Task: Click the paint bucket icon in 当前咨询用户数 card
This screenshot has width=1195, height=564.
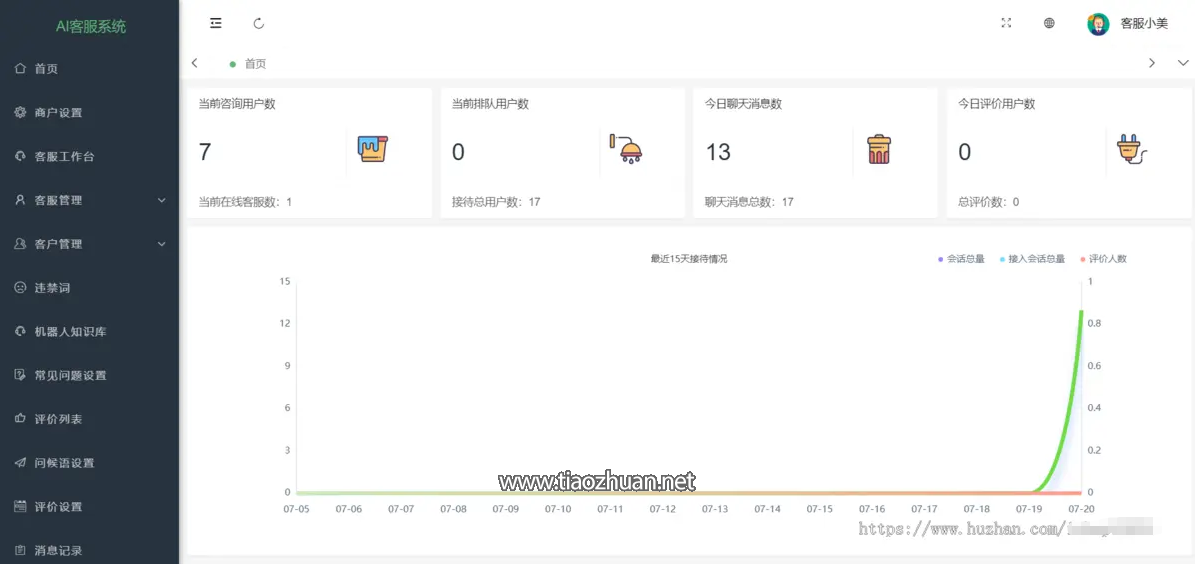Action: click(x=373, y=149)
